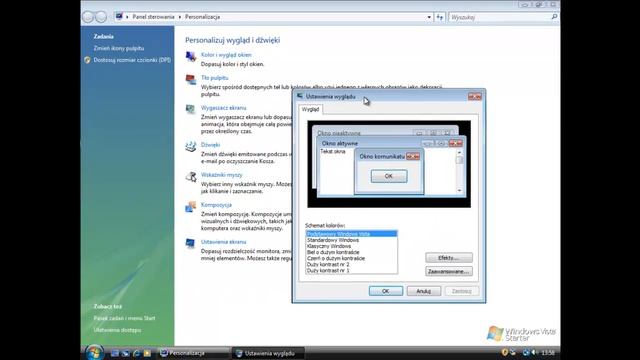Click the shield icon beside Dostosuj rozmiar czcionki

87,60
